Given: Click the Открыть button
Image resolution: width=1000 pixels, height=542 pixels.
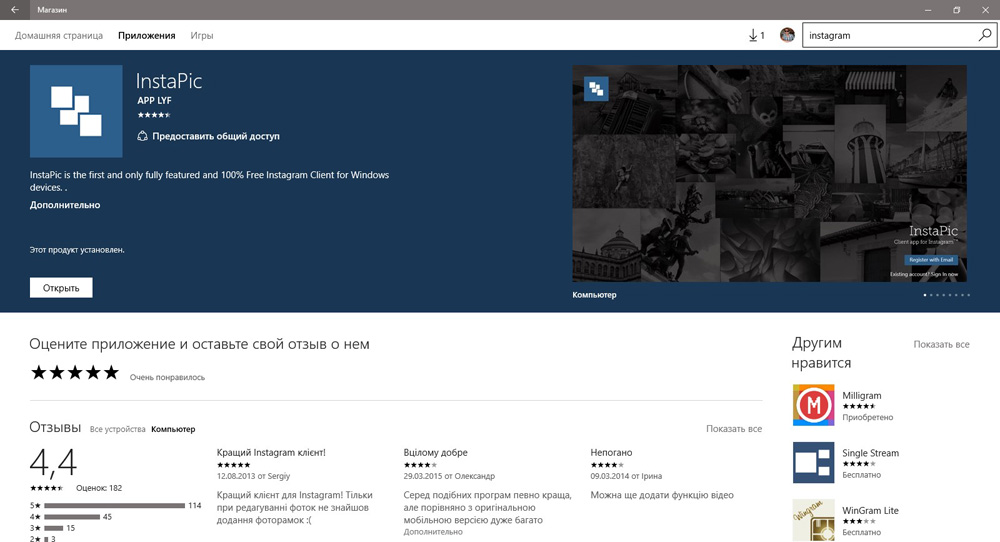Looking at the screenshot, I should pyautogui.click(x=61, y=288).
